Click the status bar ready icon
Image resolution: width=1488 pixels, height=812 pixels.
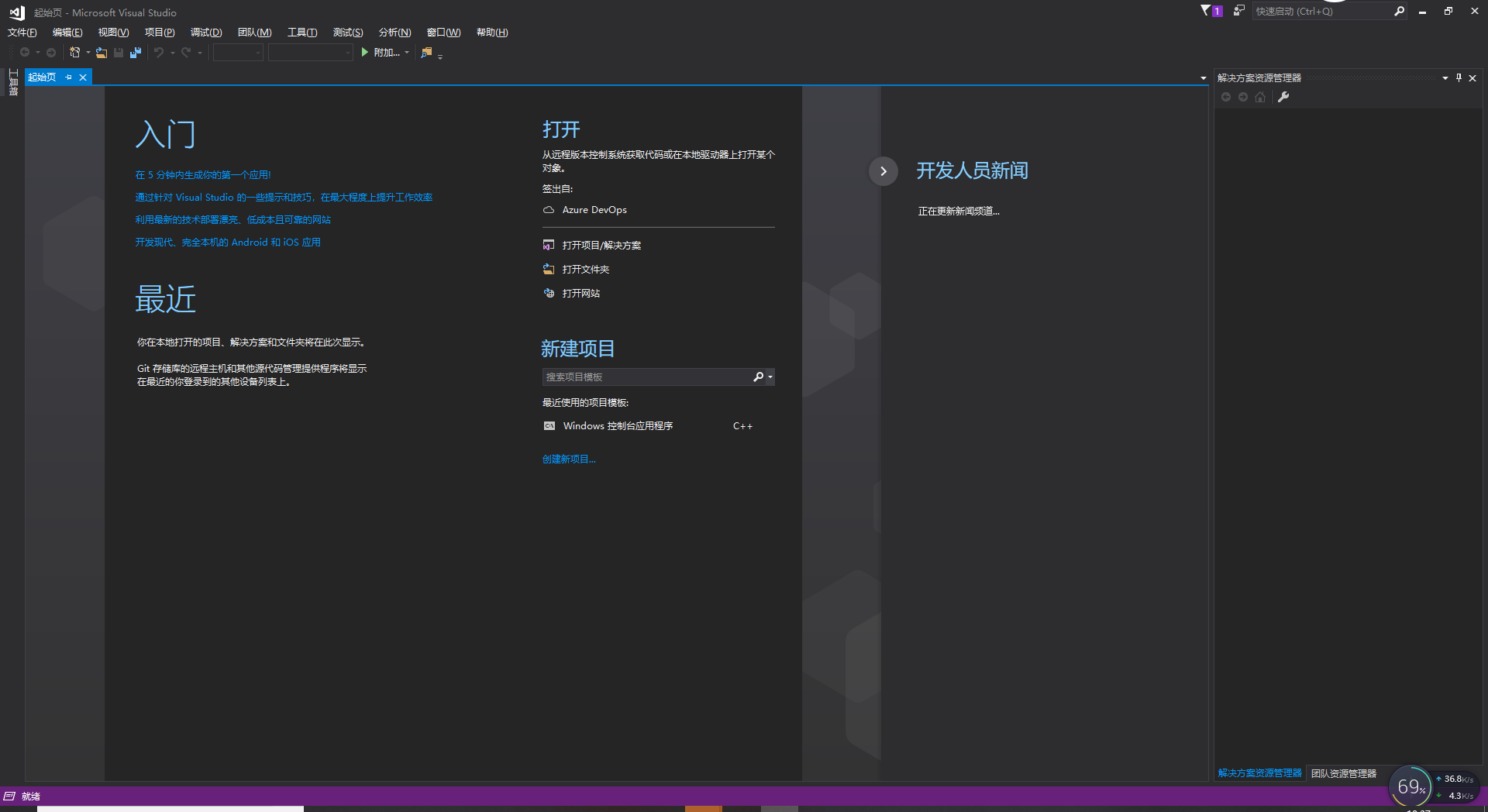(9, 796)
